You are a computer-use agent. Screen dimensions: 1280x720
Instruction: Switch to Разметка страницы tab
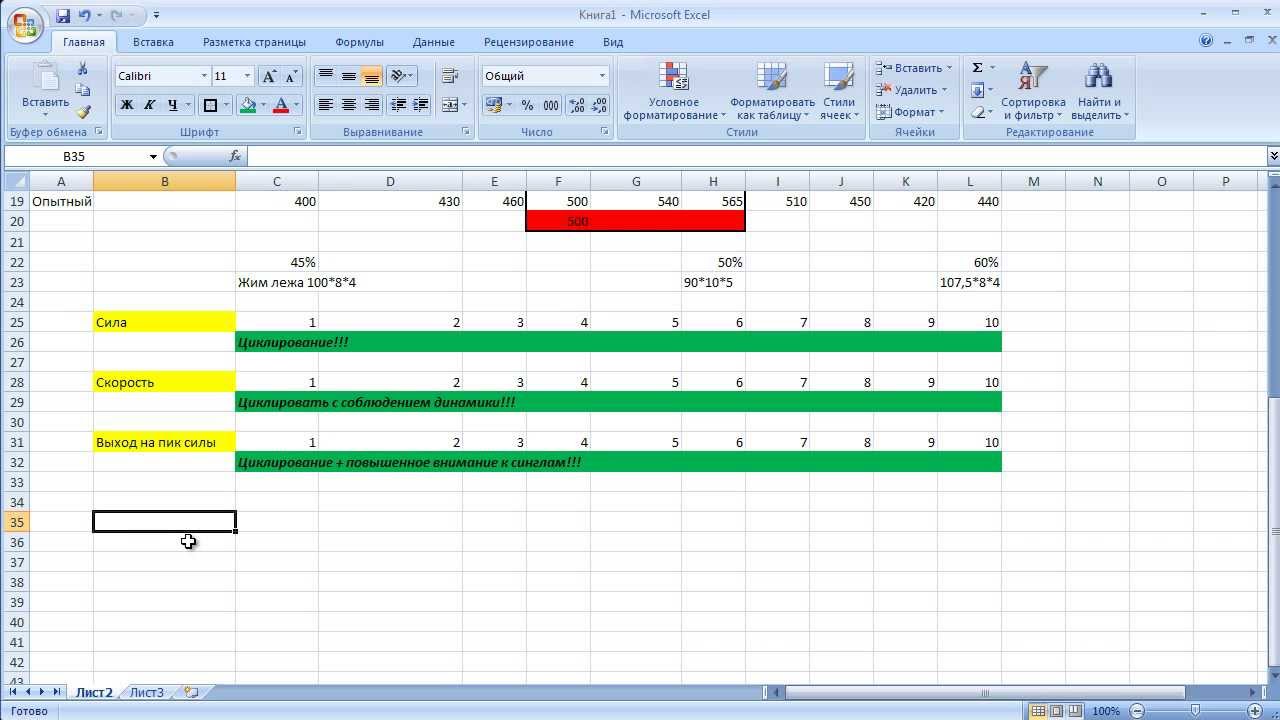click(254, 42)
